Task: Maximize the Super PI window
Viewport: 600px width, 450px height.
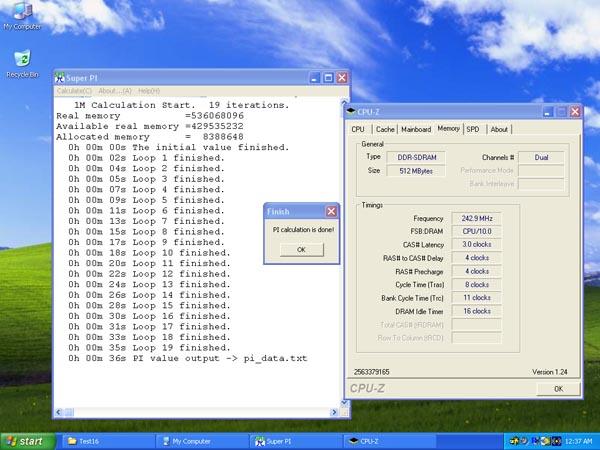Action: coord(328,78)
